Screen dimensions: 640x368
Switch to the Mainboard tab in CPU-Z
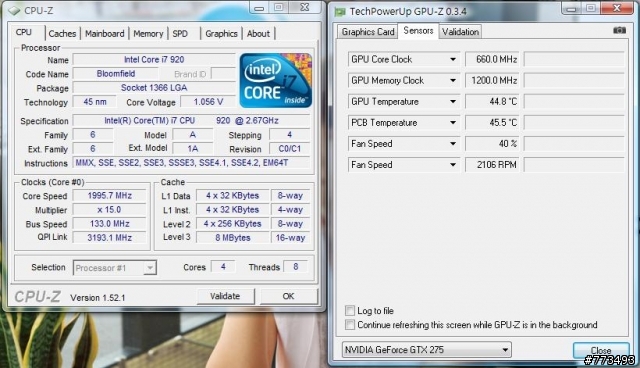(x=104, y=34)
